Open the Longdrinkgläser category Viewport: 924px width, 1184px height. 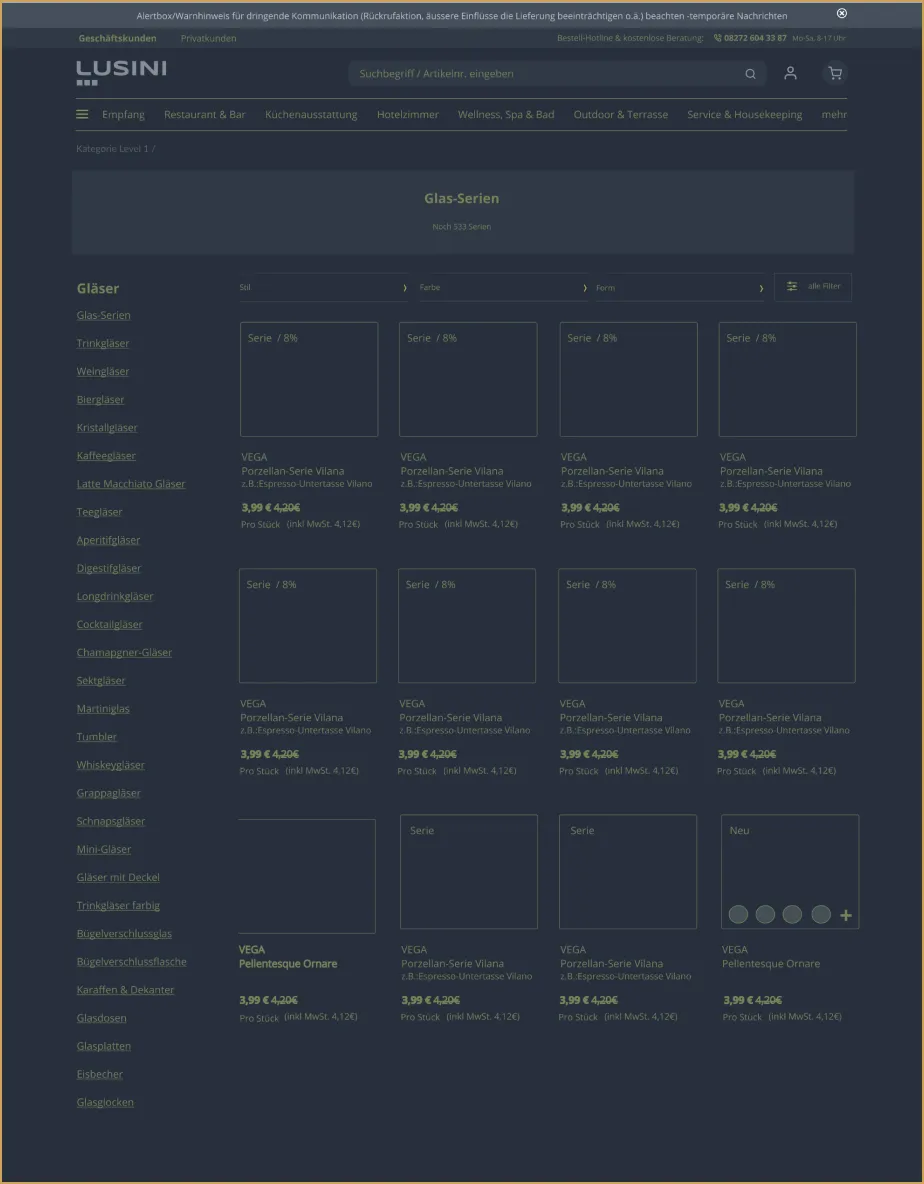coord(115,597)
